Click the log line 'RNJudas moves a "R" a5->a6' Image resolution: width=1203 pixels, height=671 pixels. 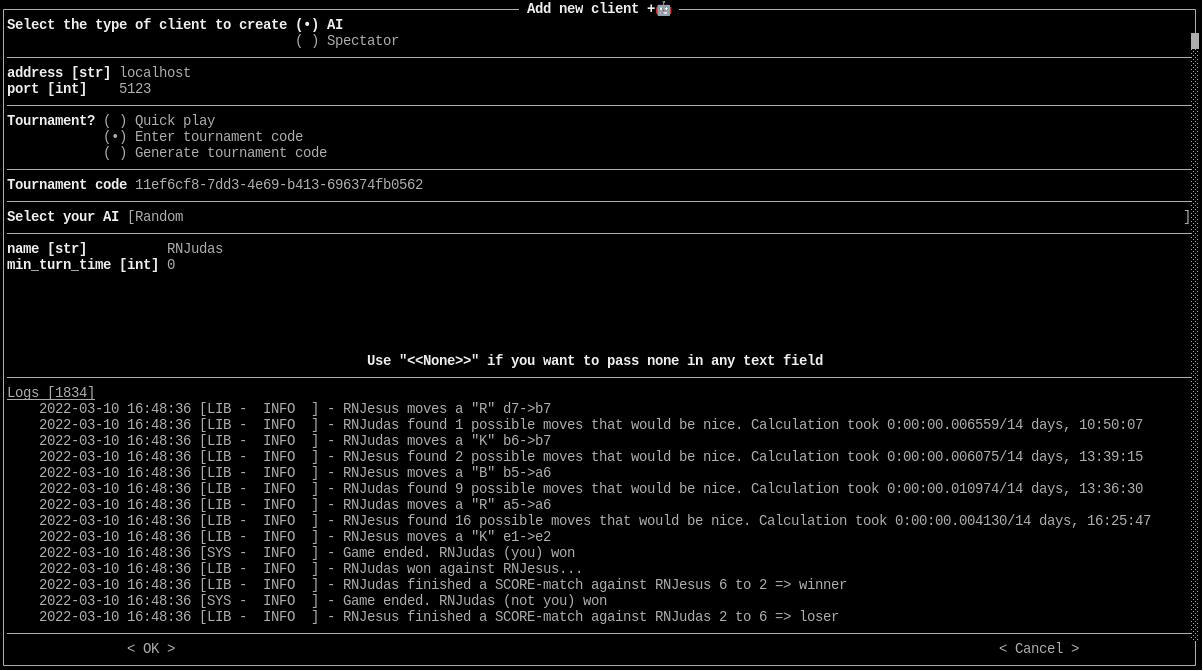[x=295, y=505]
